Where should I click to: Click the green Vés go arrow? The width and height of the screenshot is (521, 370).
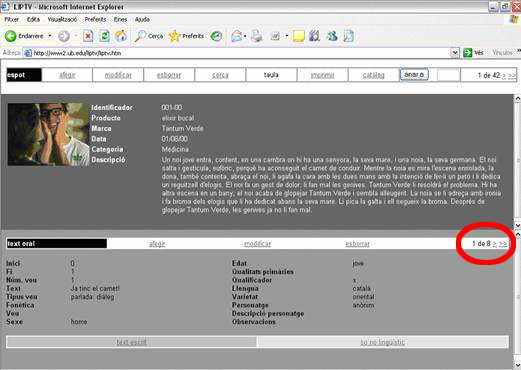468,53
